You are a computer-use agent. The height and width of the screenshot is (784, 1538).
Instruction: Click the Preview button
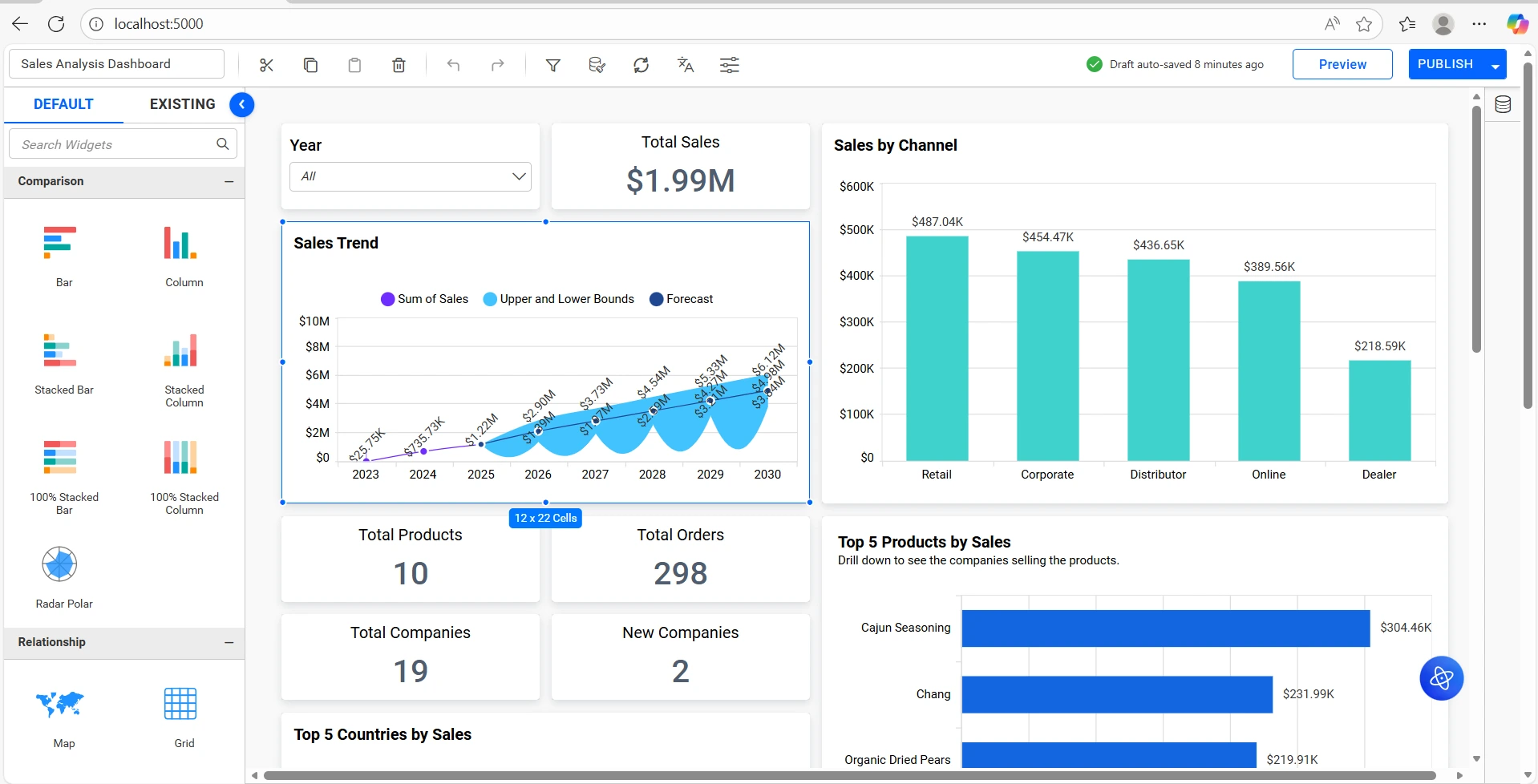pos(1342,64)
